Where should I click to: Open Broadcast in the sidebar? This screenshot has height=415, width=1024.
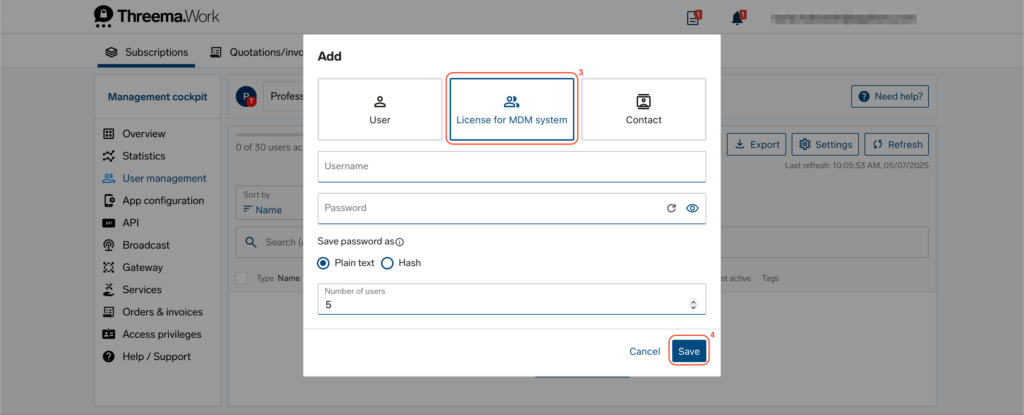click(146, 245)
